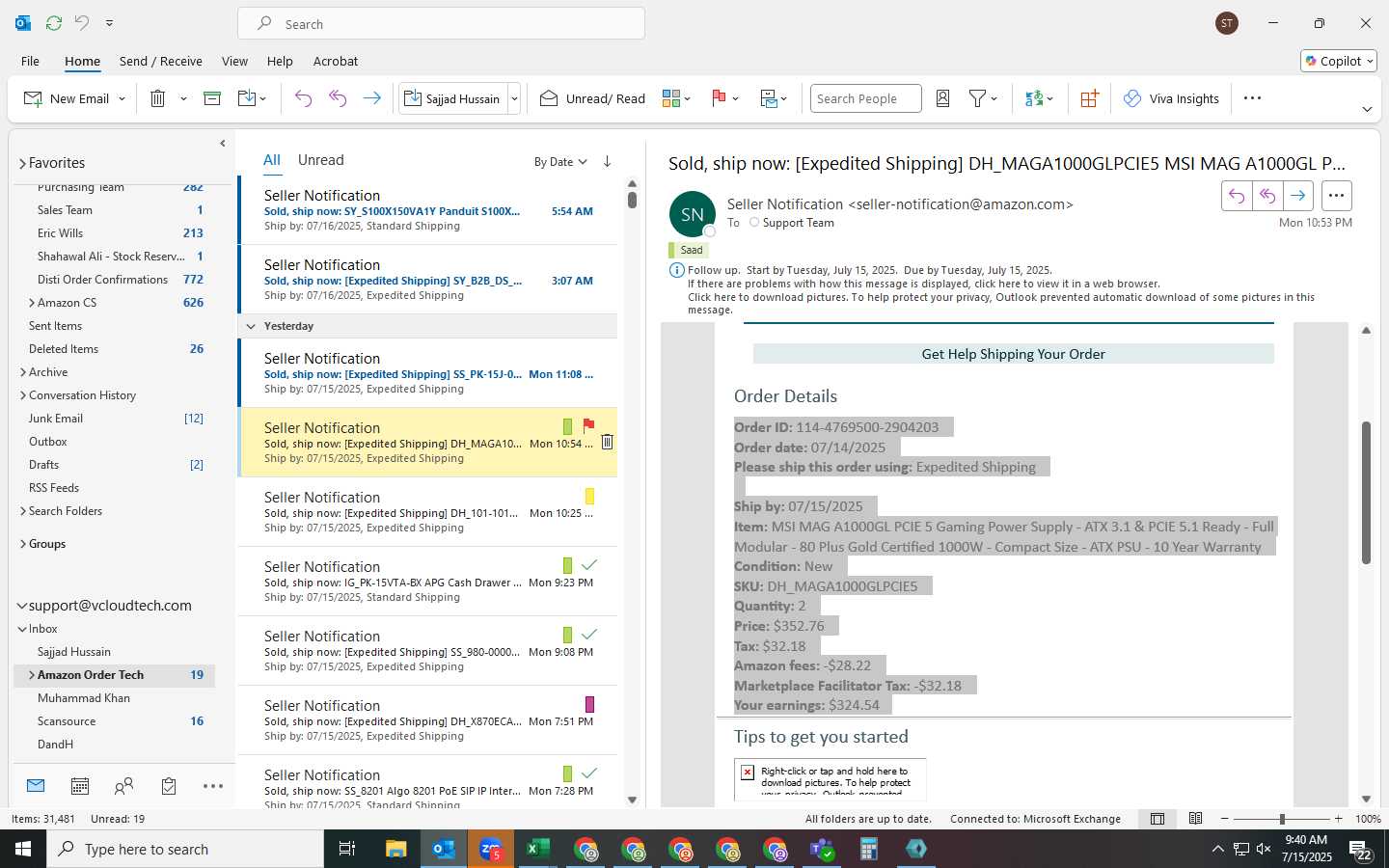The width and height of the screenshot is (1389, 868).
Task: Delete the selected message via trash icon
Action: pos(607,442)
